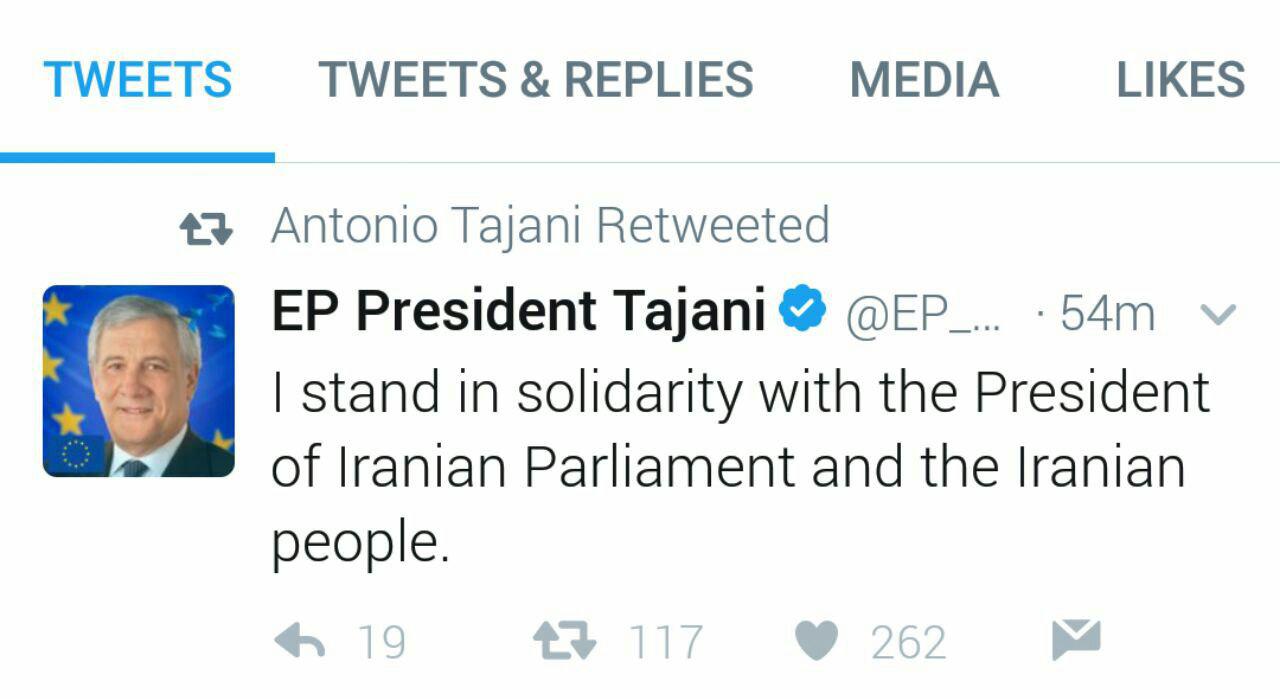Go to the LIKES tab
This screenshot has width=1280, height=699.
[x=1180, y=80]
